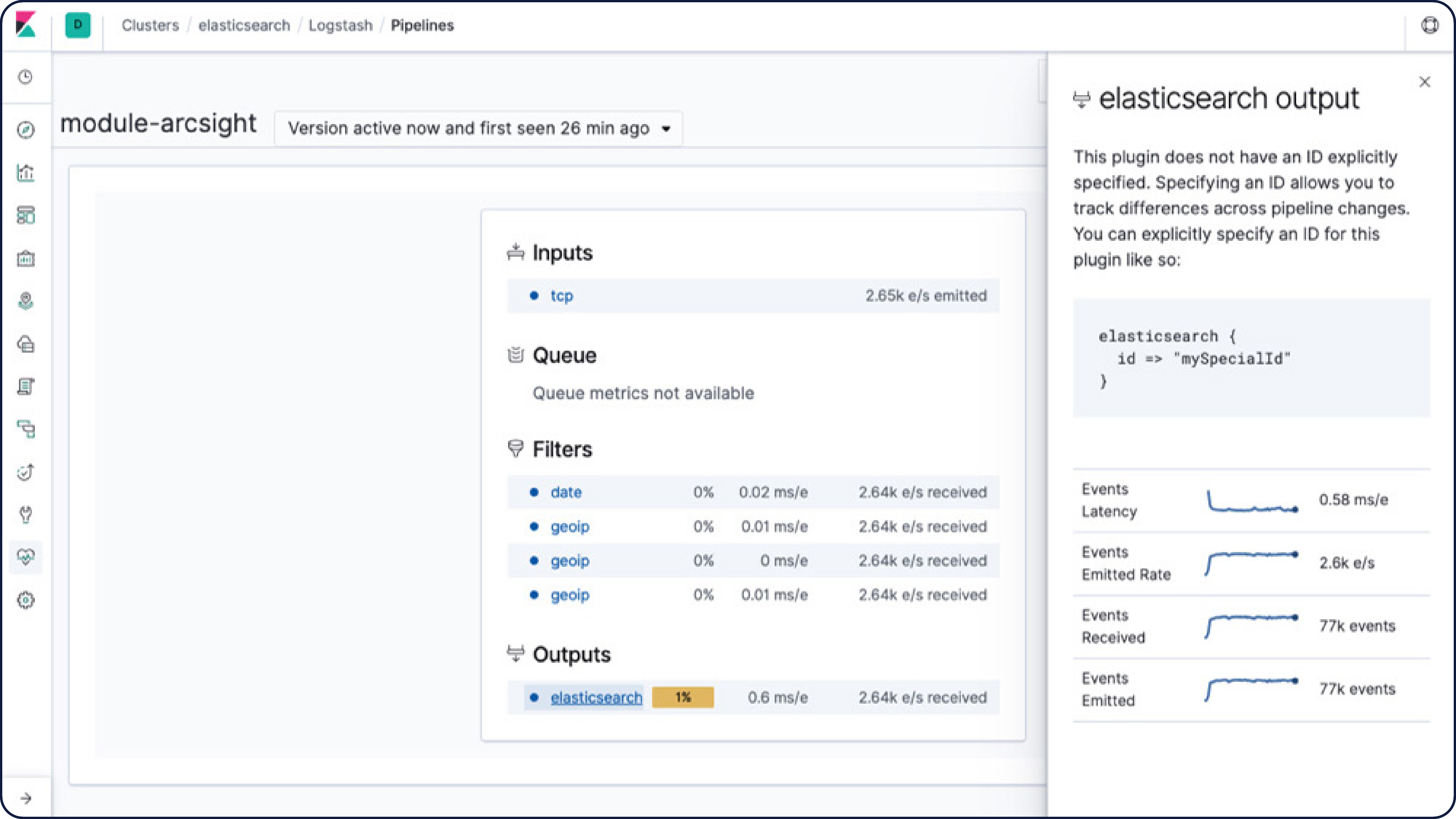Click the output icon beside flyout title
The image size is (1456, 819).
(1082, 99)
